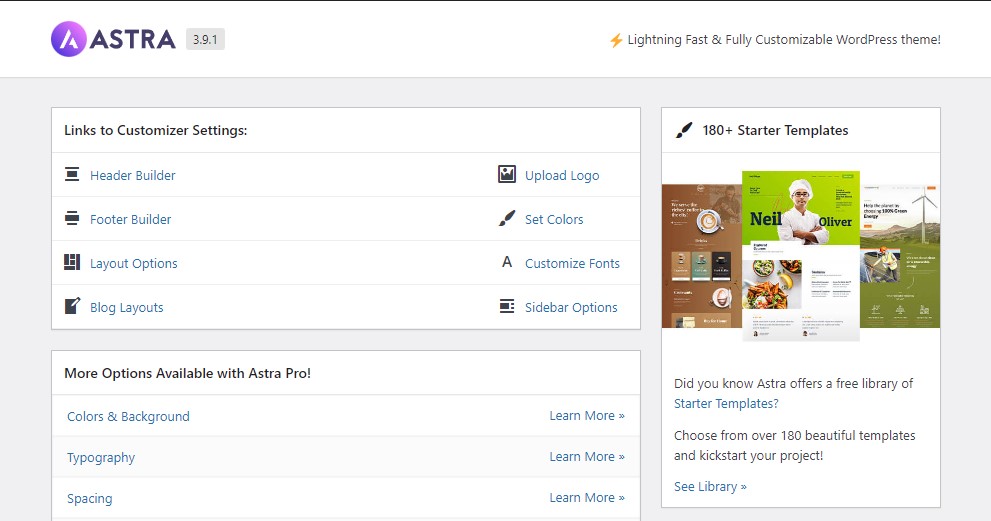Click the Lightning Fast tagline text
Image resolution: width=991 pixels, height=521 pixels.
point(784,40)
